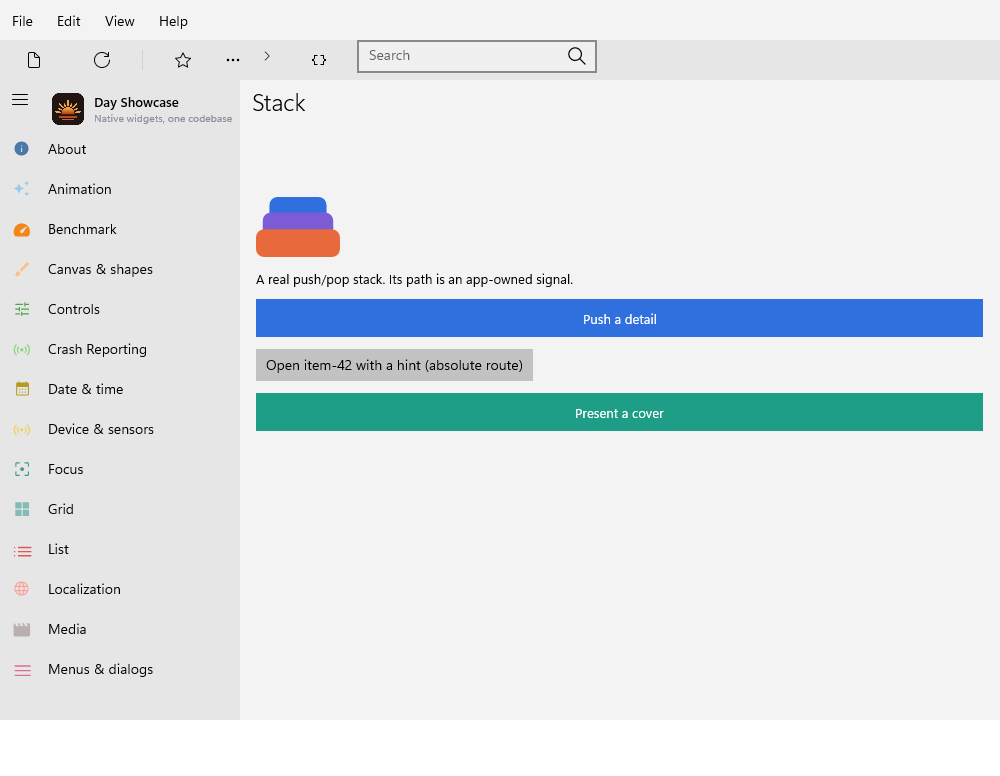Screen dimensions: 1000x776
Task: Open the File menu
Action: [22, 21]
